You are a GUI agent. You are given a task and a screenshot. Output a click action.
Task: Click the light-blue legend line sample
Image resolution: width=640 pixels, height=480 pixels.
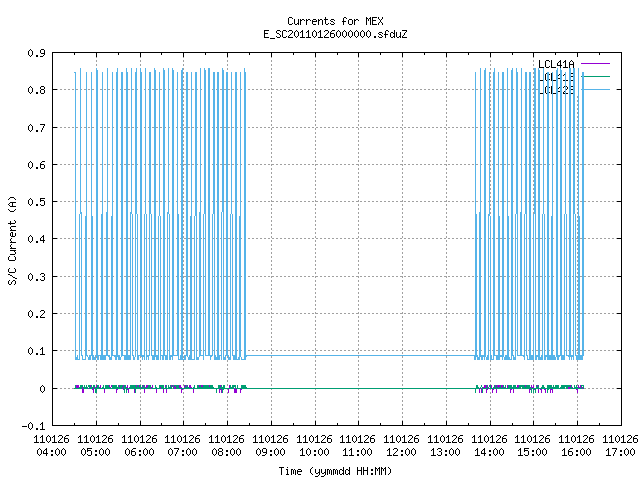pyautogui.click(x=596, y=89)
